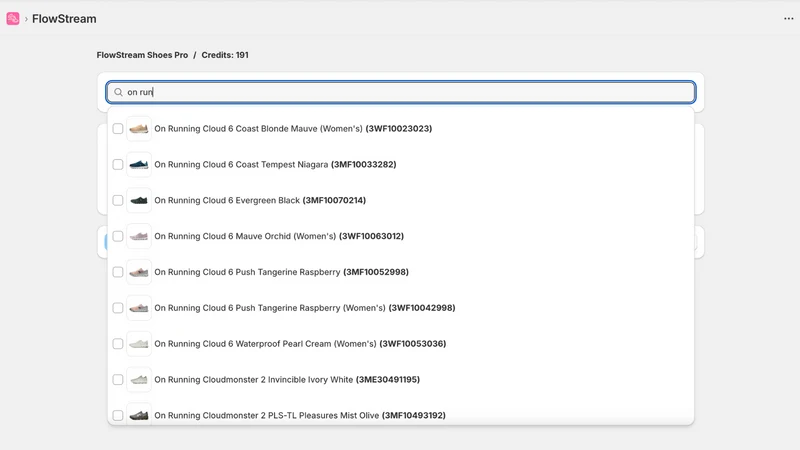The height and width of the screenshot is (450, 800).
Task: Select checkbox for Cloud 6 Waterproof Pearl Cream
Action: (118, 344)
